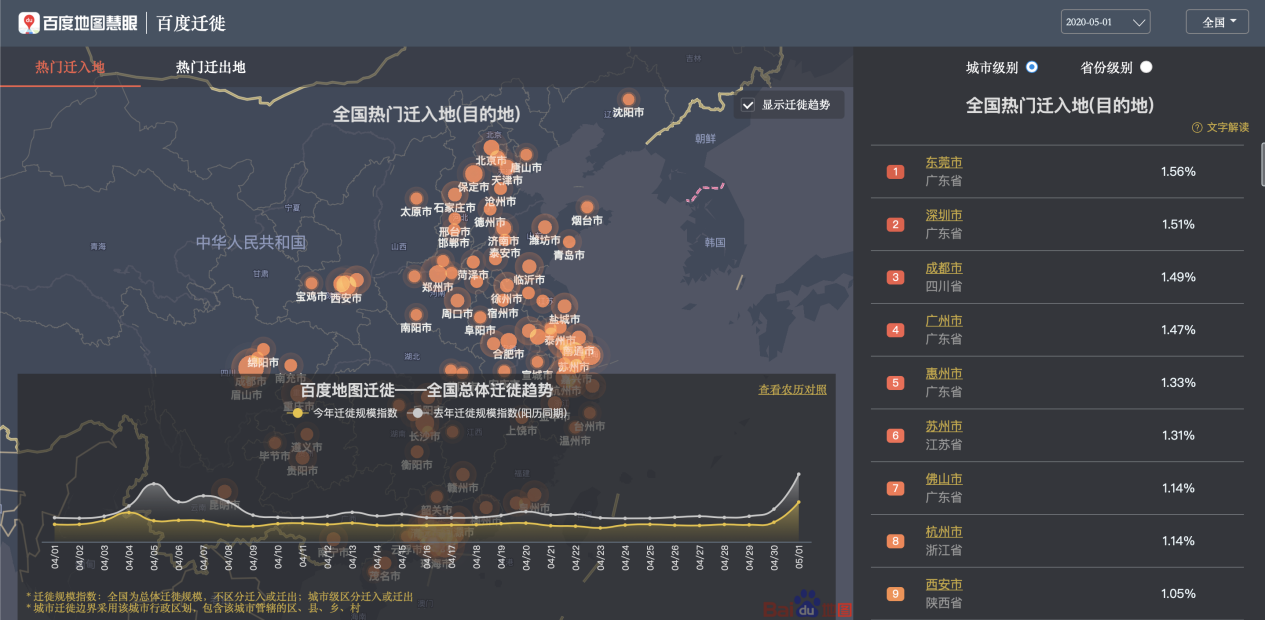Click the Baidu Map Huiyan logo icon
1265x620 pixels.
point(29,23)
